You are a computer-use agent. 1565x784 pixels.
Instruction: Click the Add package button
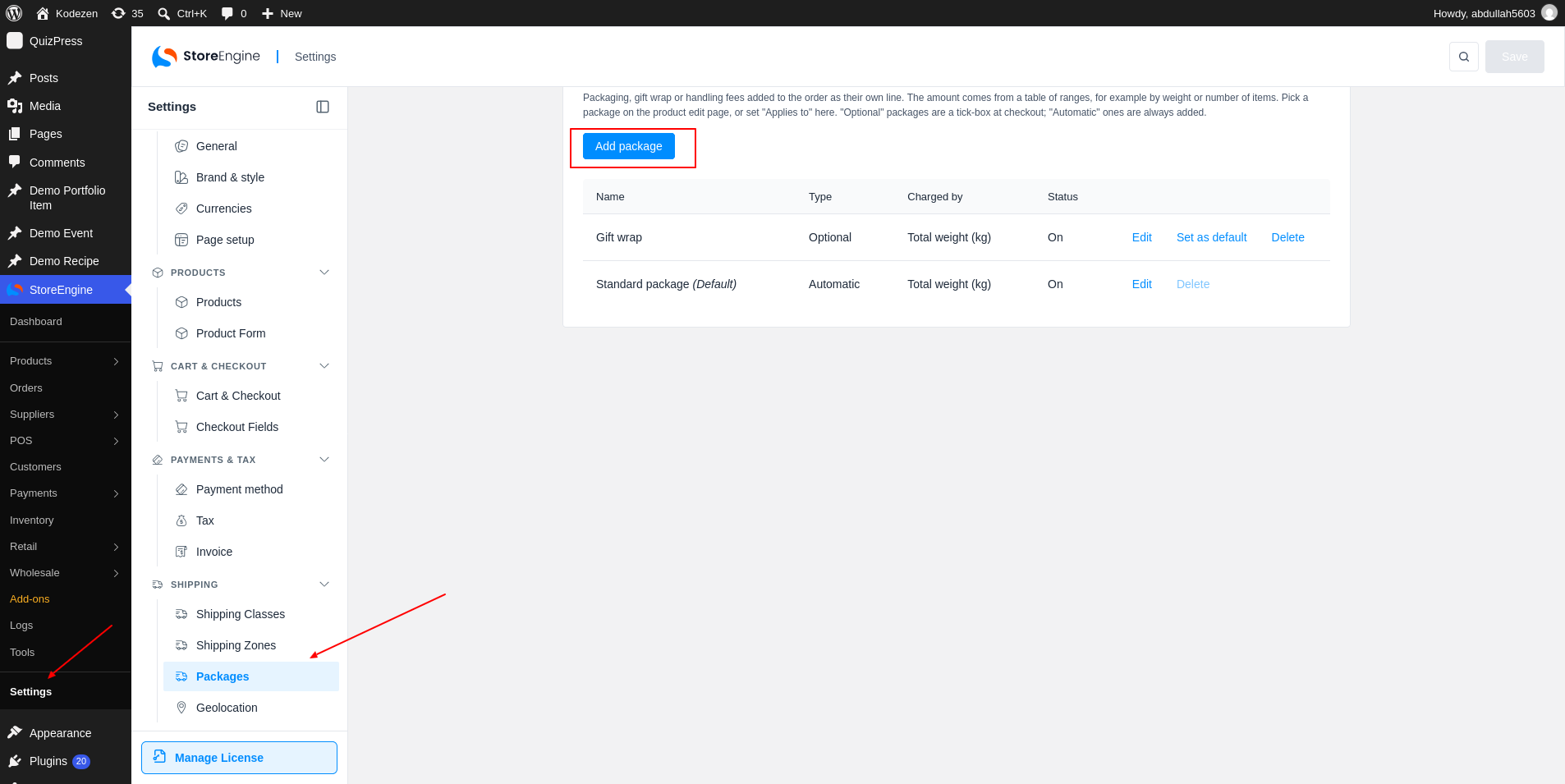(x=629, y=146)
